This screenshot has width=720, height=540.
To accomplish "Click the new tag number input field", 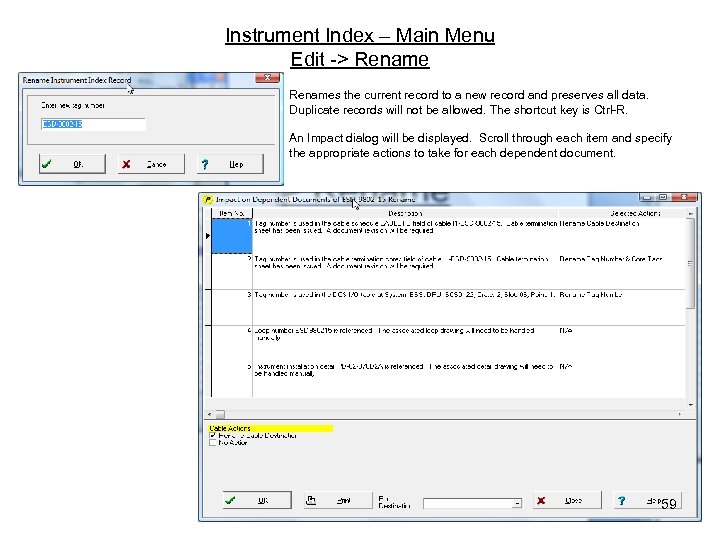I will [x=93, y=124].
